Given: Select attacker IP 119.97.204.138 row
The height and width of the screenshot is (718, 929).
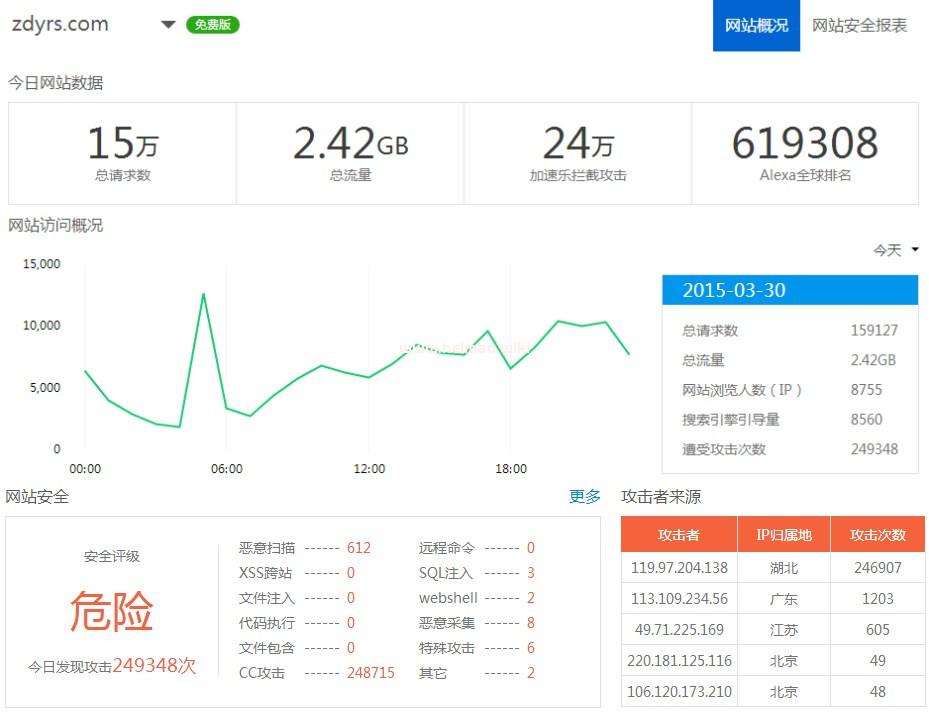Looking at the screenshot, I should [679, 567].
